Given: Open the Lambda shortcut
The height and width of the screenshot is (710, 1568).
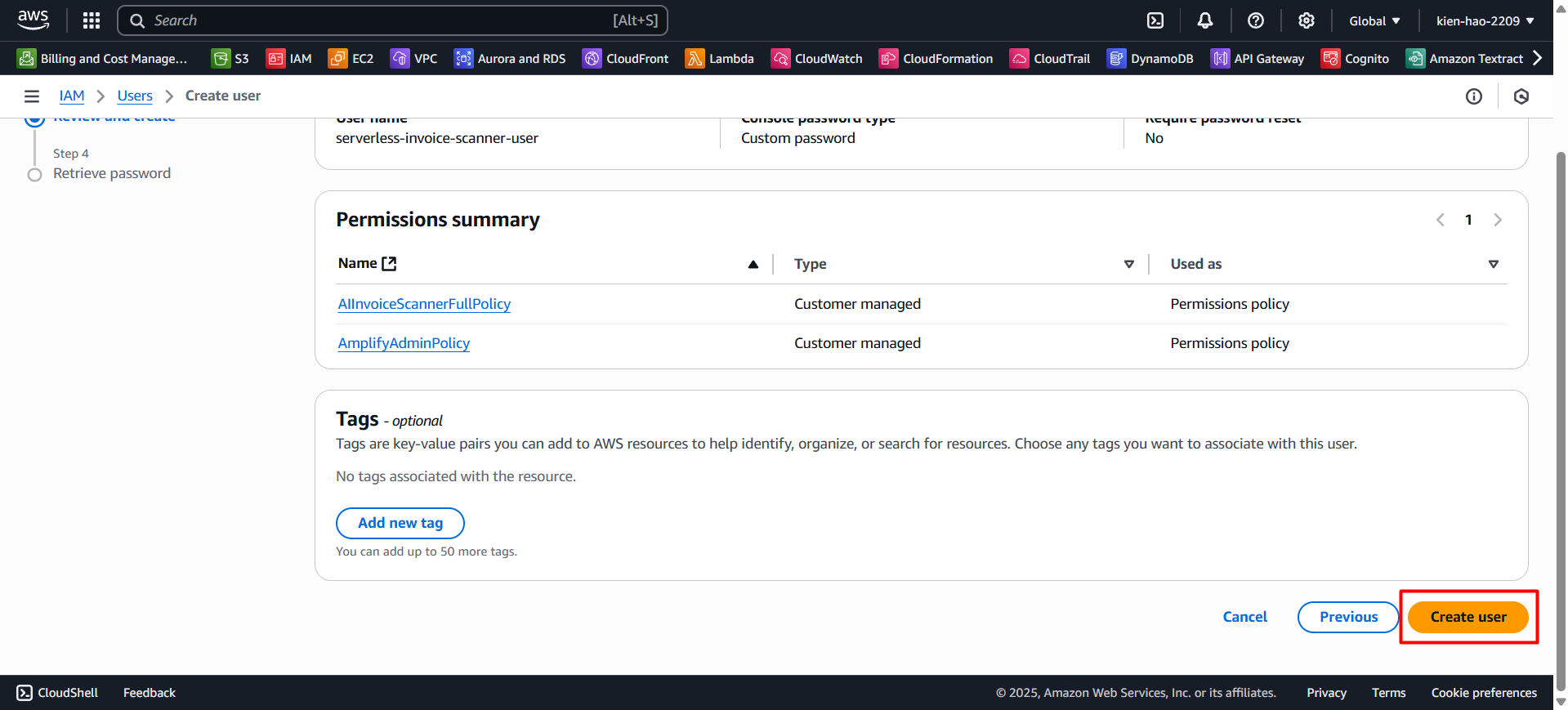Looking at the screenshot, I should pos(719,59).
